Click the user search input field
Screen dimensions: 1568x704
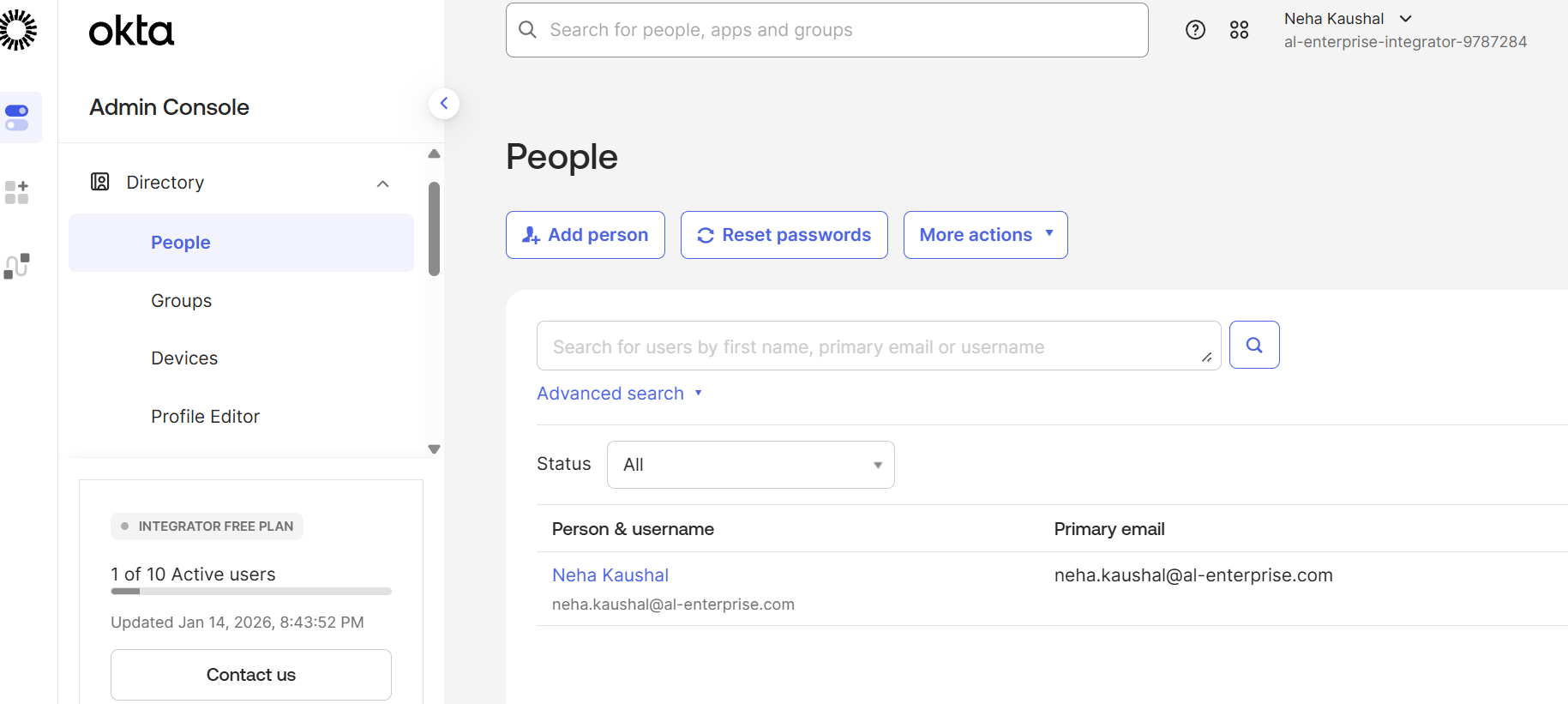click(878, 346)
